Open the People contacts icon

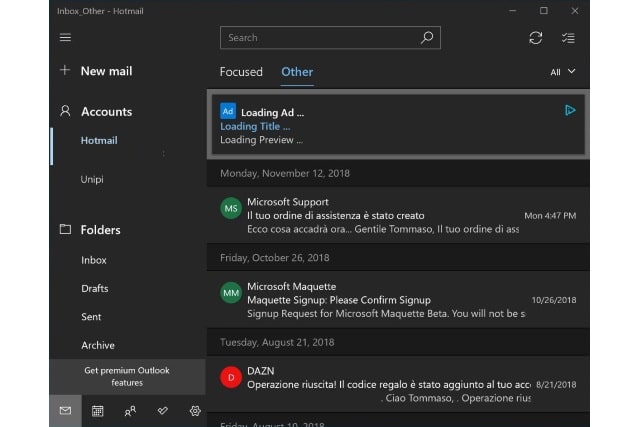[130, 411]
